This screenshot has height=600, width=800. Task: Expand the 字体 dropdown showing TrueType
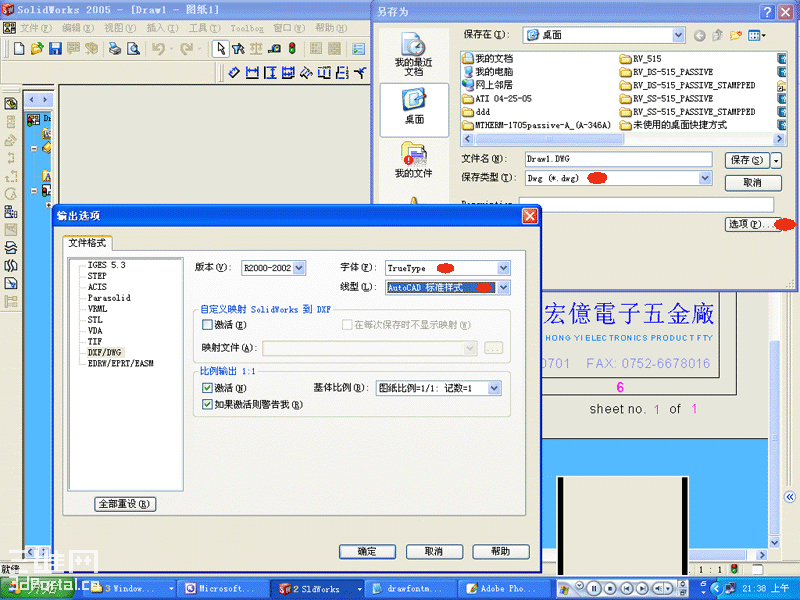pyautogui.click(x=503, y=267)
